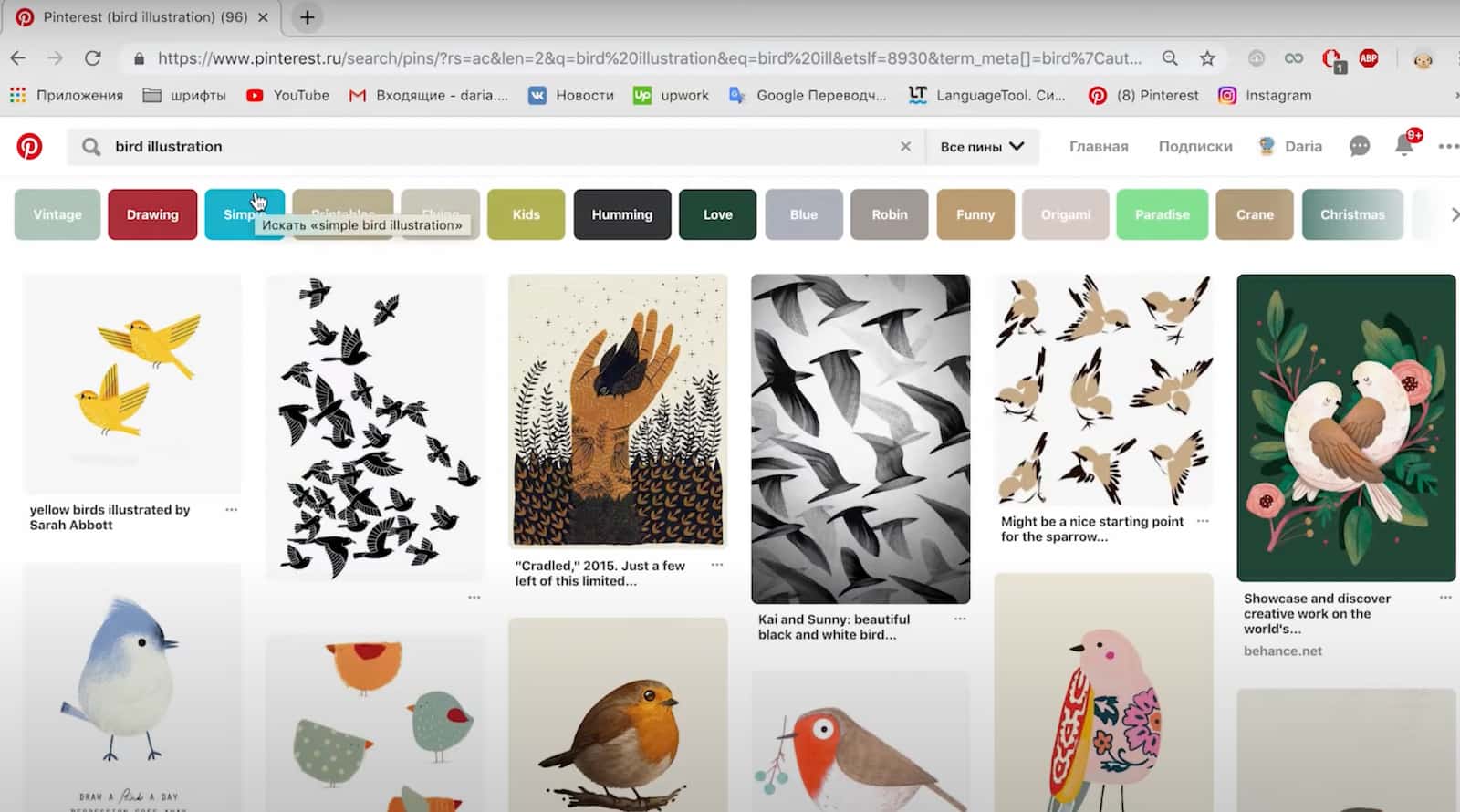Viewport: 1460px width, 812px height.
Task: Click the browser back arrow
Action: coord(18,58)
